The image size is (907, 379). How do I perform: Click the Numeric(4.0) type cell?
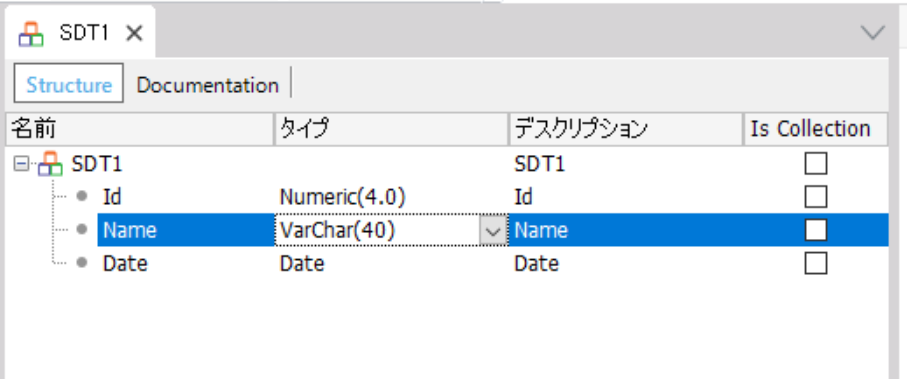(x=343, y=198)
